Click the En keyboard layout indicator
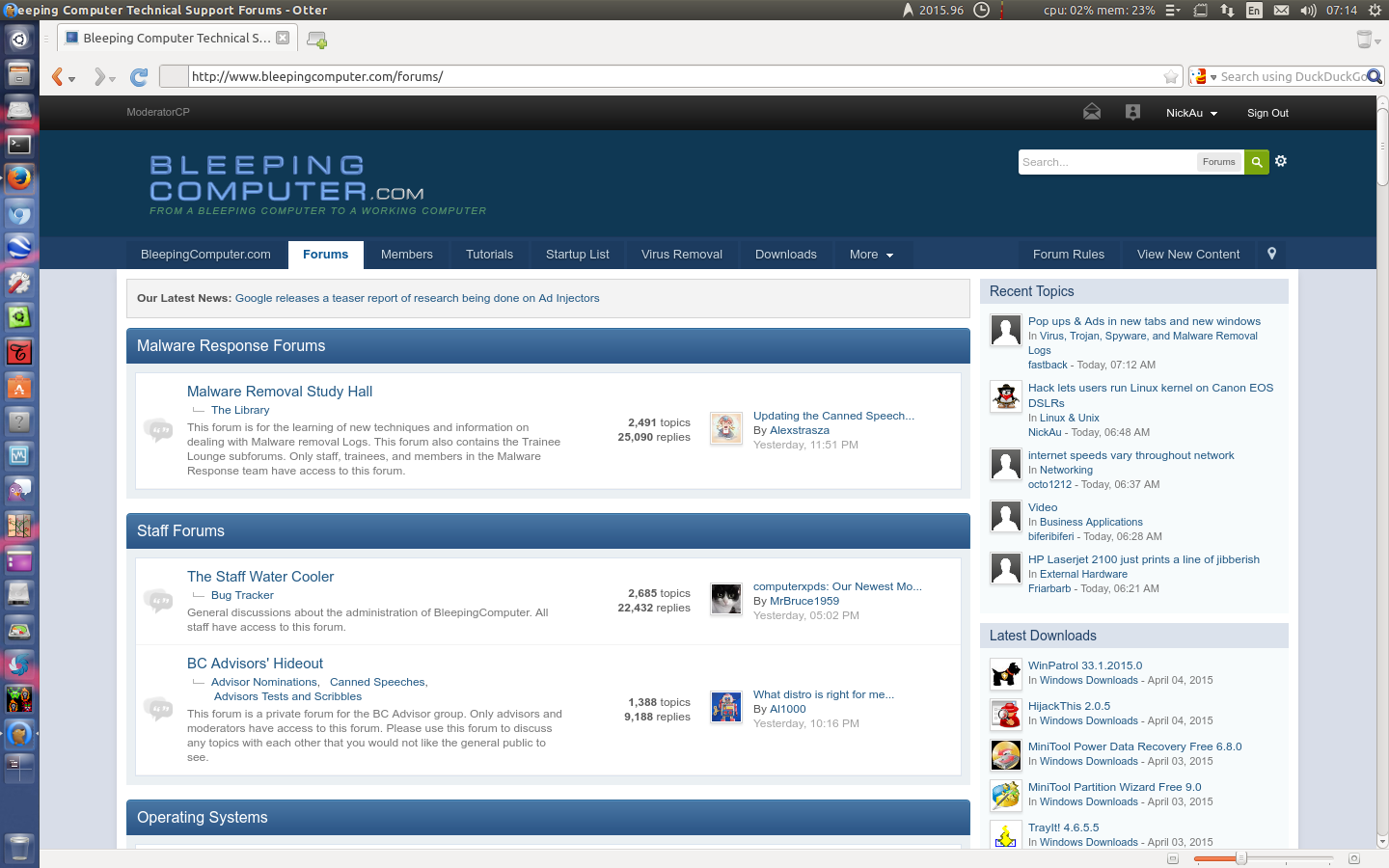Screen dimensions: 1389x868 point(1254,10)
